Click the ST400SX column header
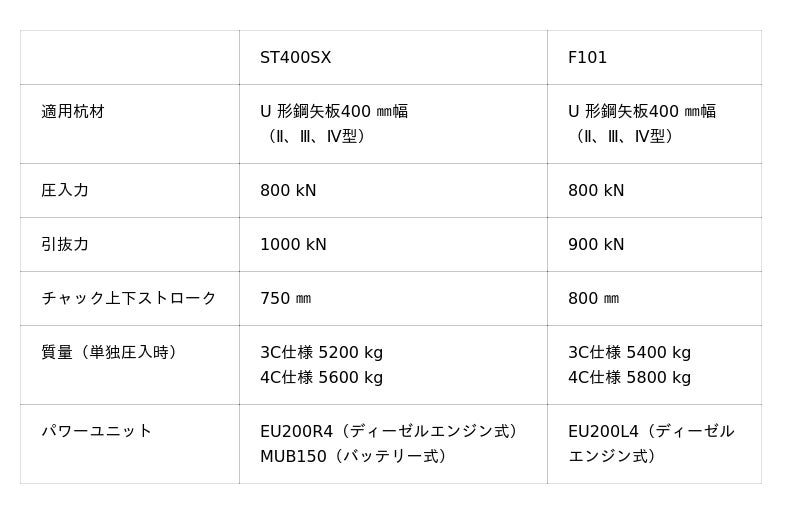 (x=295, y=58)
